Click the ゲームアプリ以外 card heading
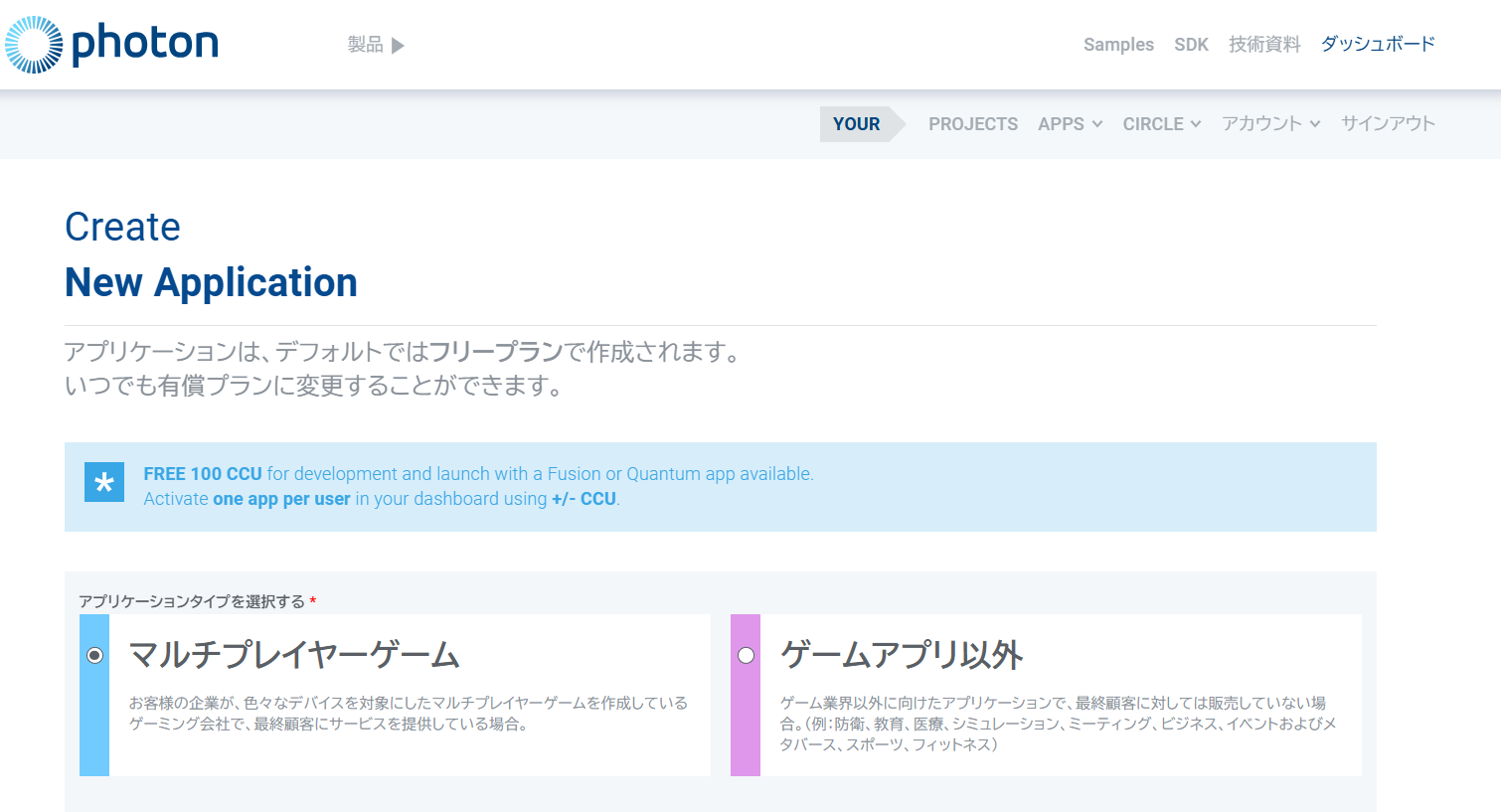 coord(902,655)
